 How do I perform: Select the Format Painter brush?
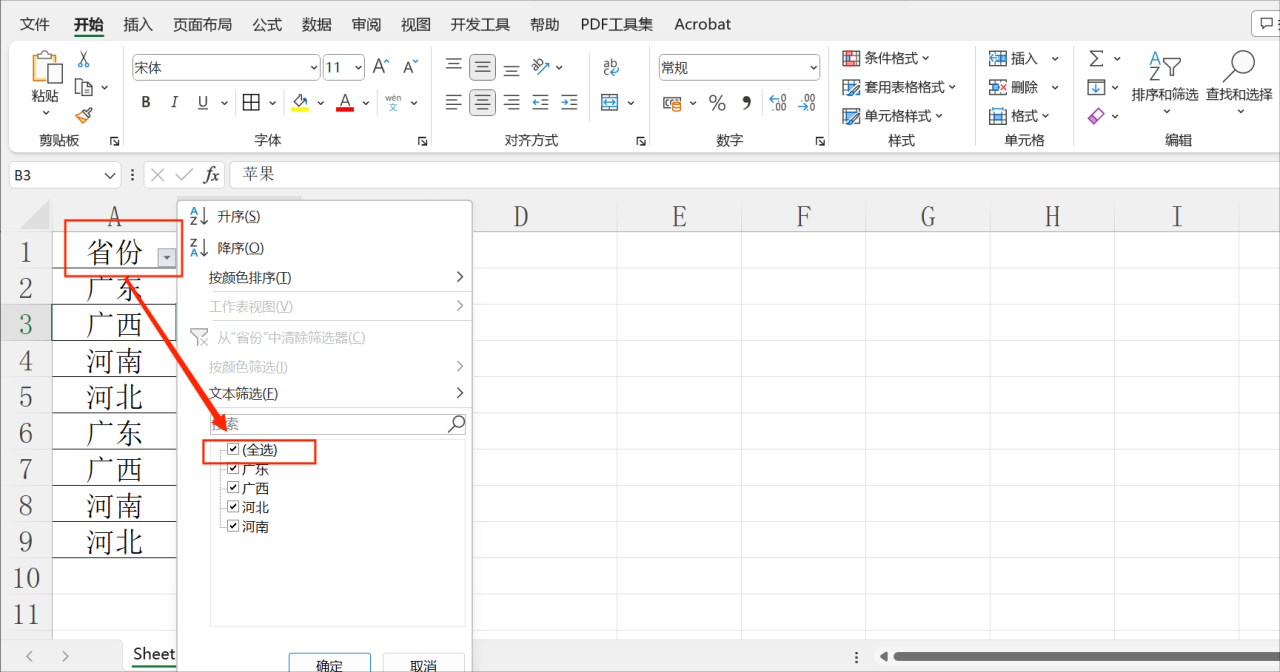click(x=84, y=116)
